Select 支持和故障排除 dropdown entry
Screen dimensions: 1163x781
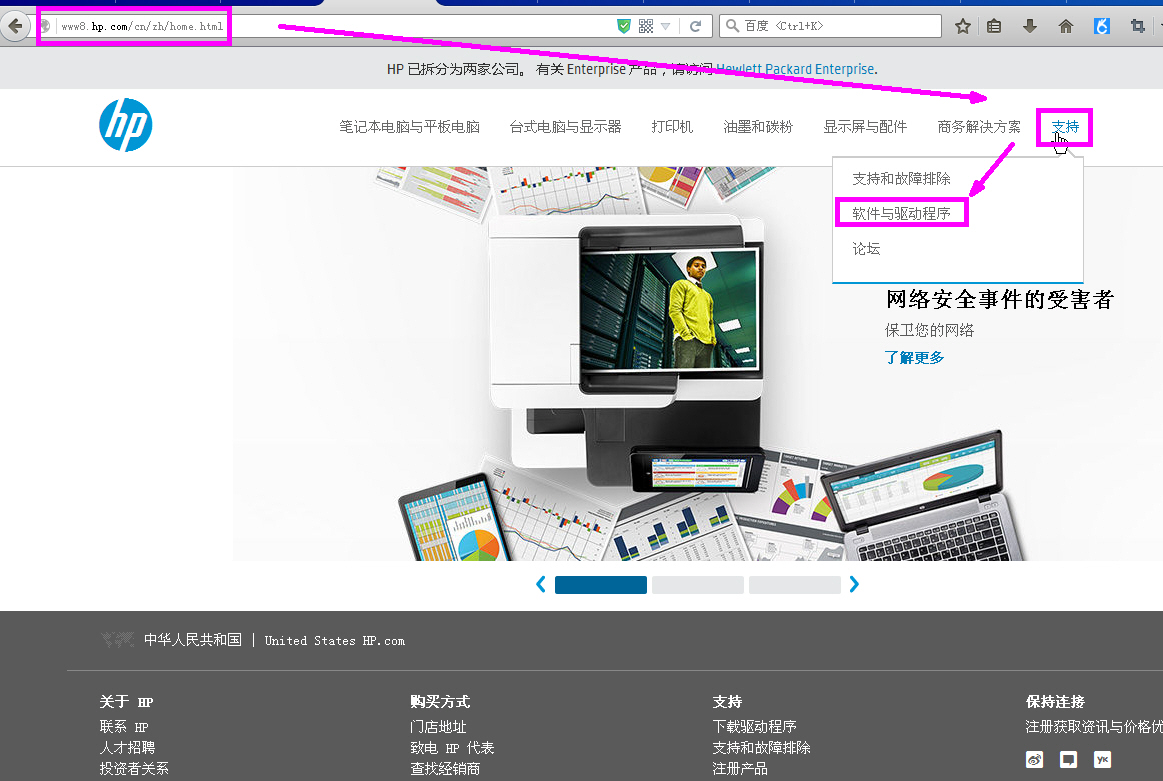click(x=901, y=179)
